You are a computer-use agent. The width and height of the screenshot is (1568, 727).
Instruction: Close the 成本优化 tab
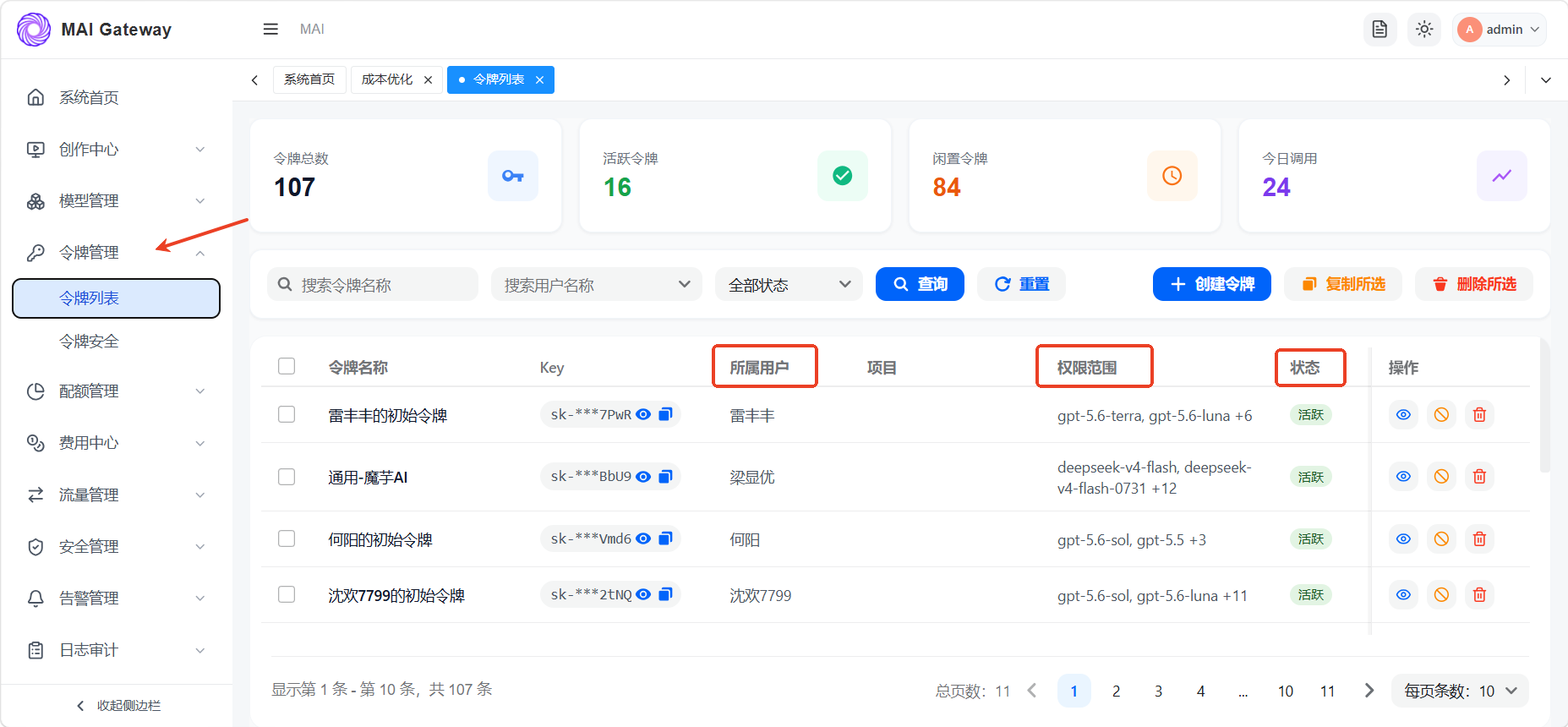tap(429, 80)
